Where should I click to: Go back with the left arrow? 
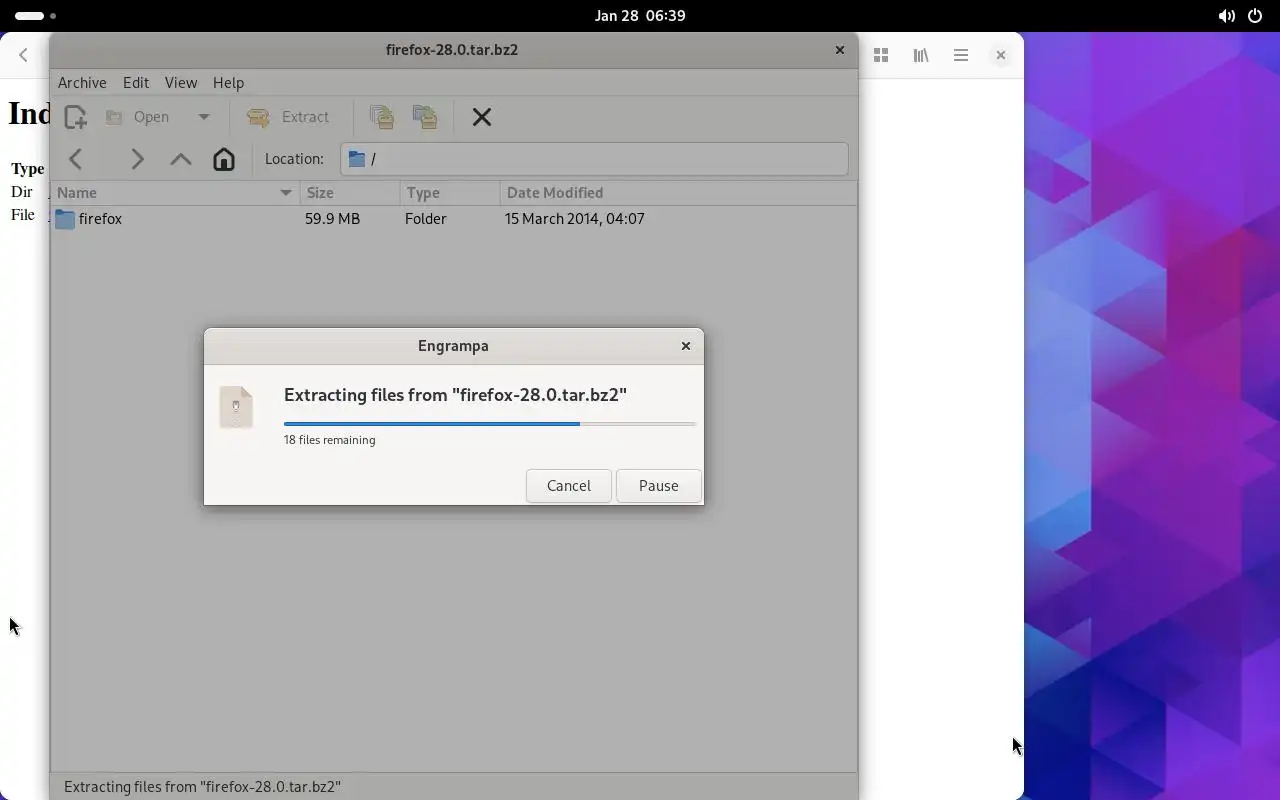(76, 159)
